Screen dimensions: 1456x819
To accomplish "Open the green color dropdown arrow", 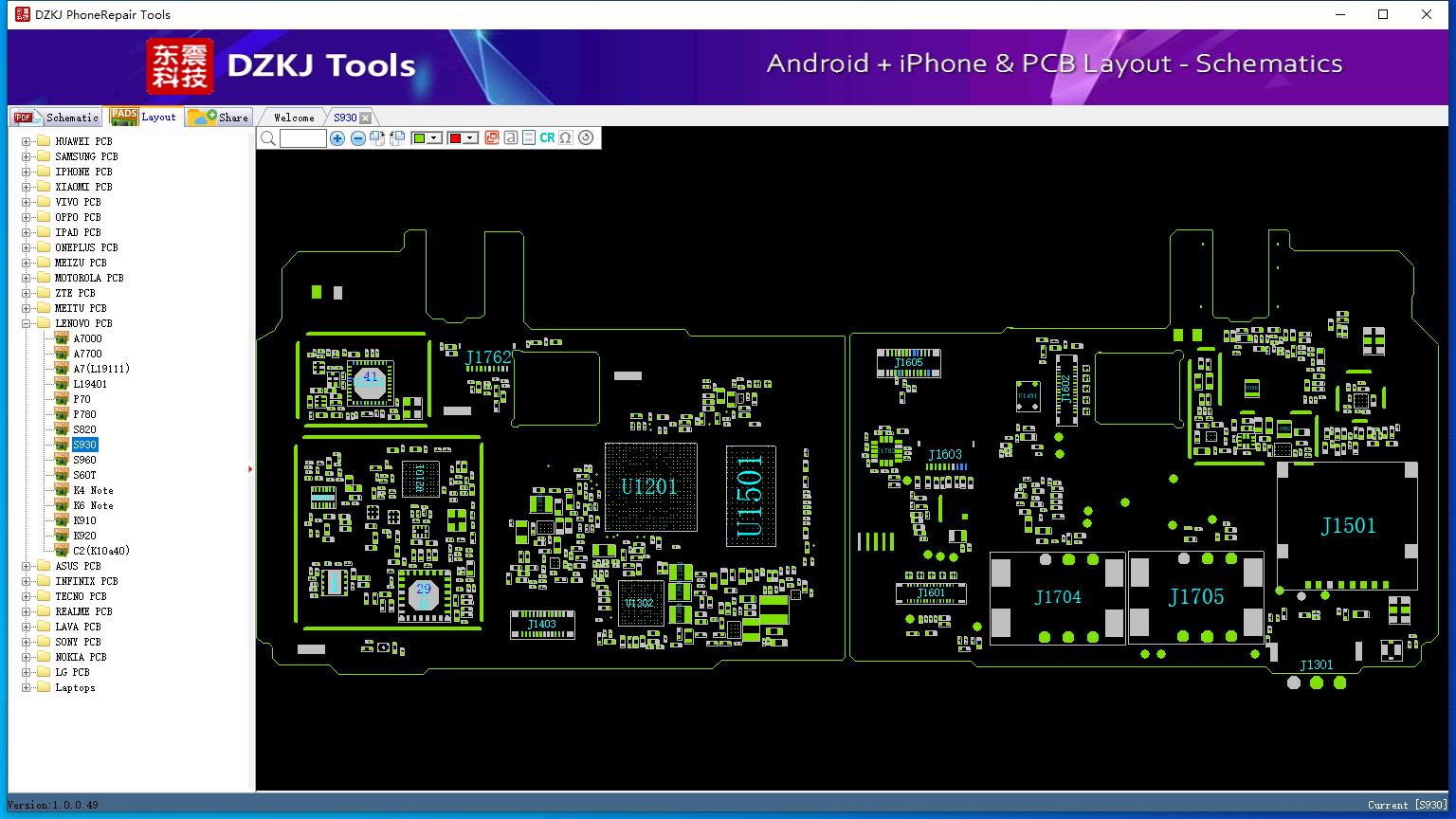I will click(x=434, y=138).
